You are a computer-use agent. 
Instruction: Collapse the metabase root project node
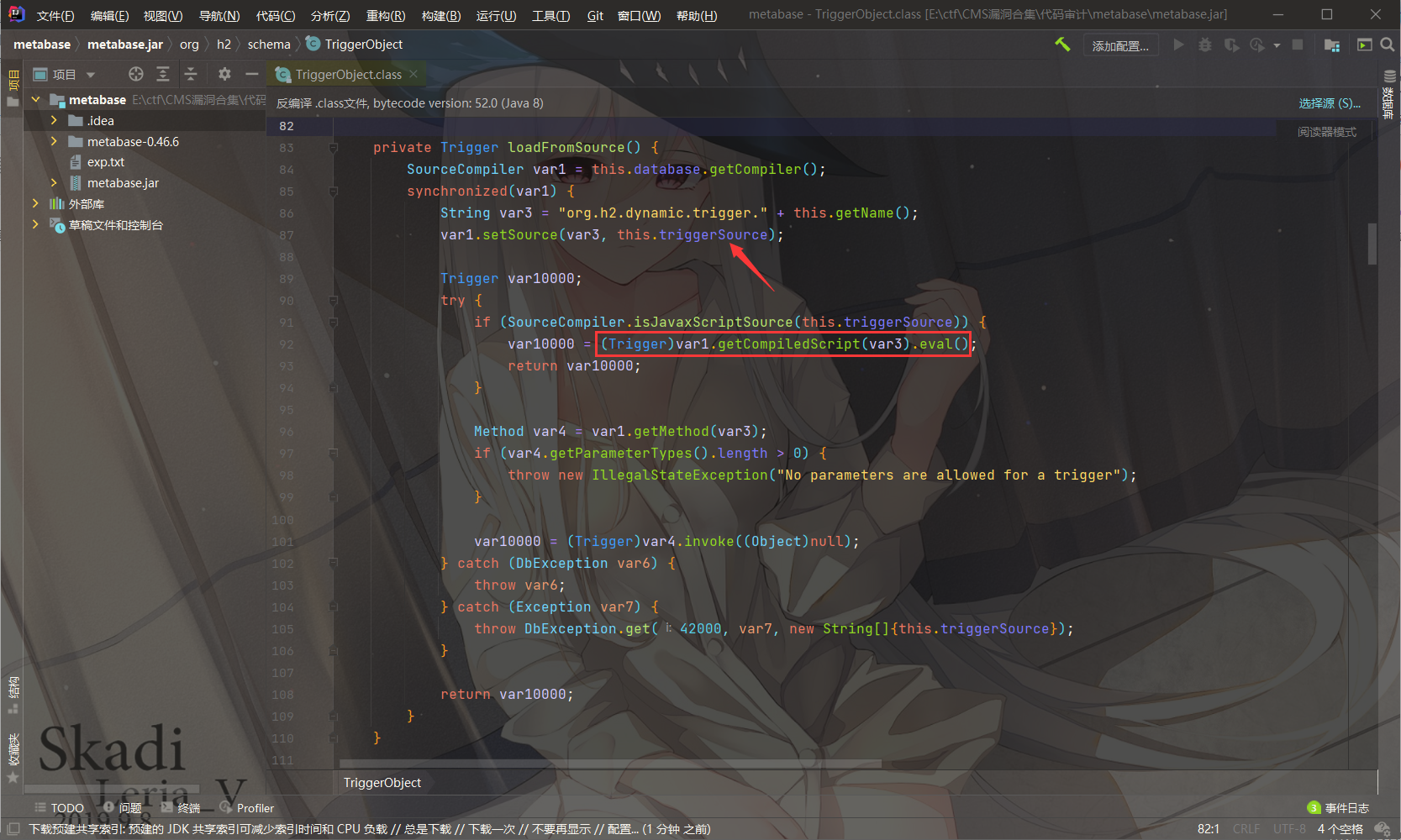tap(36, 99)
